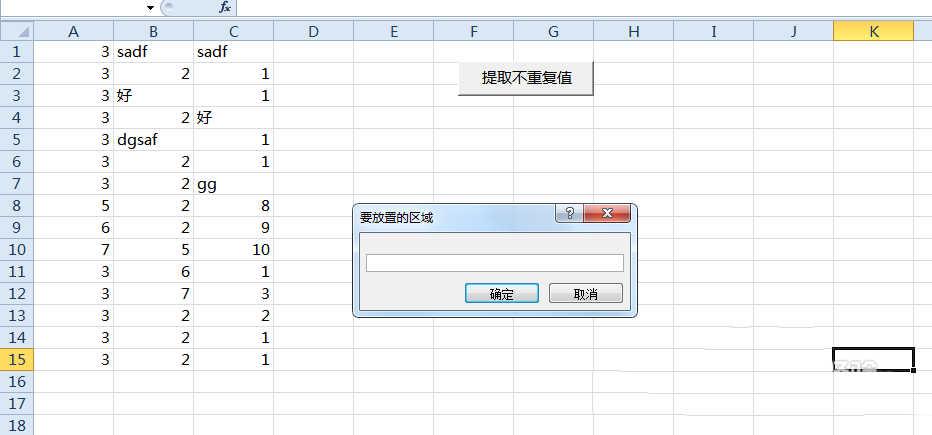Select row 15 header
932x435 pixels.
[17, 360]
